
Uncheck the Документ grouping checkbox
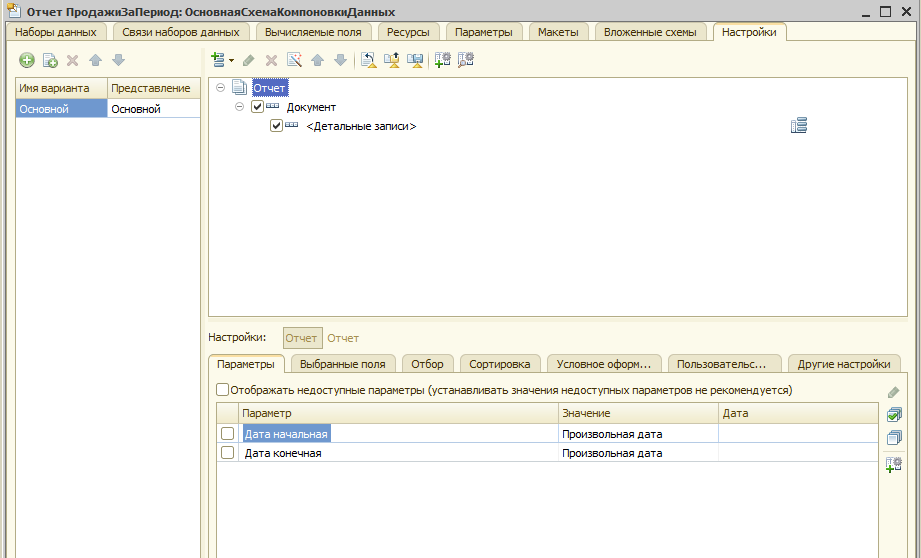pos(258,107)
